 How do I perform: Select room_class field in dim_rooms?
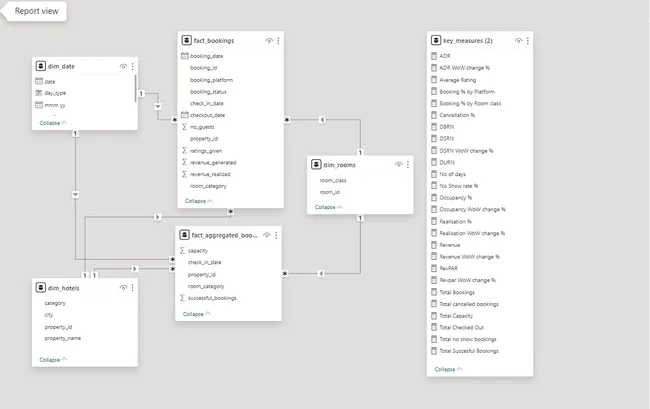coord(333,180)
